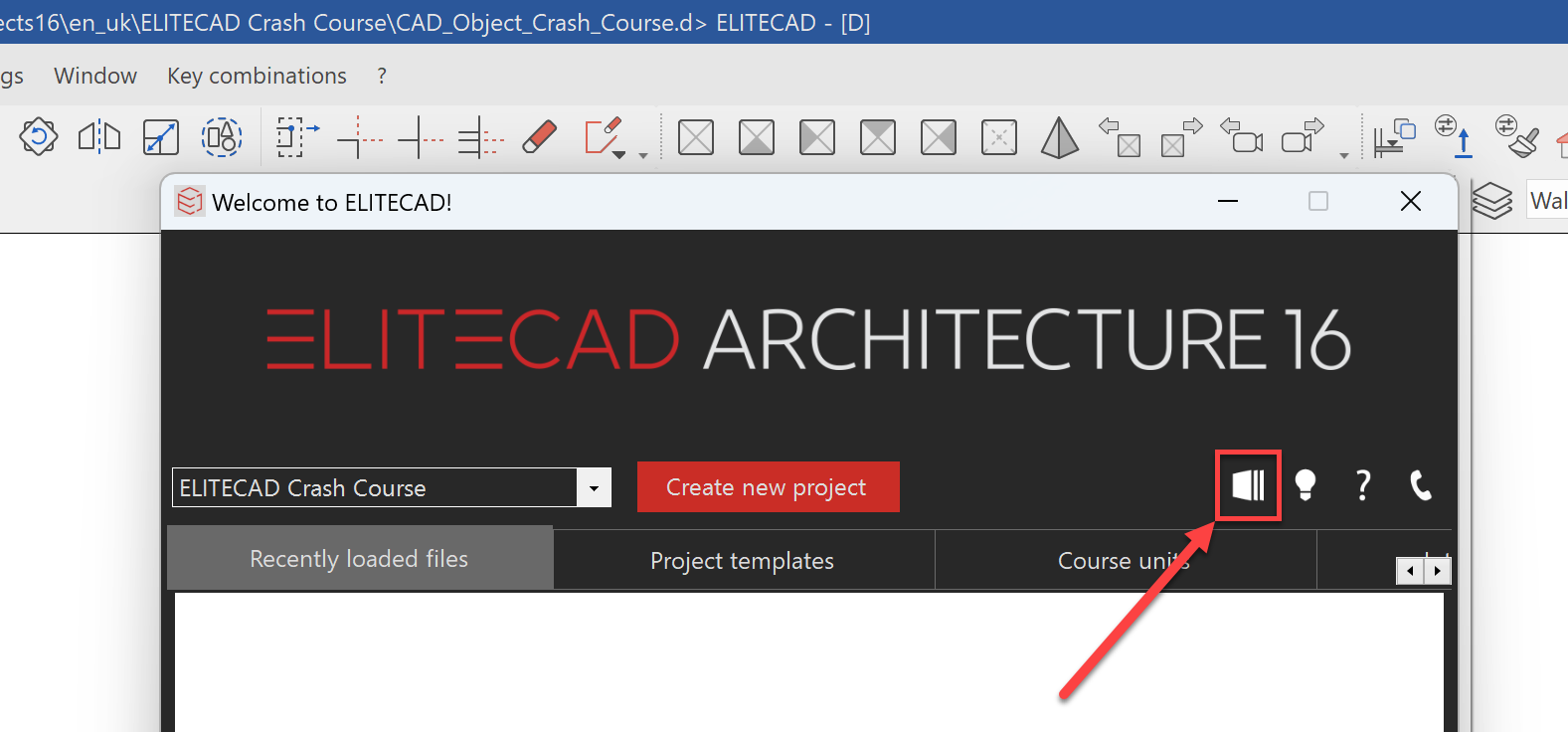Click the lightbulb tips icon

pos(1306,485)
